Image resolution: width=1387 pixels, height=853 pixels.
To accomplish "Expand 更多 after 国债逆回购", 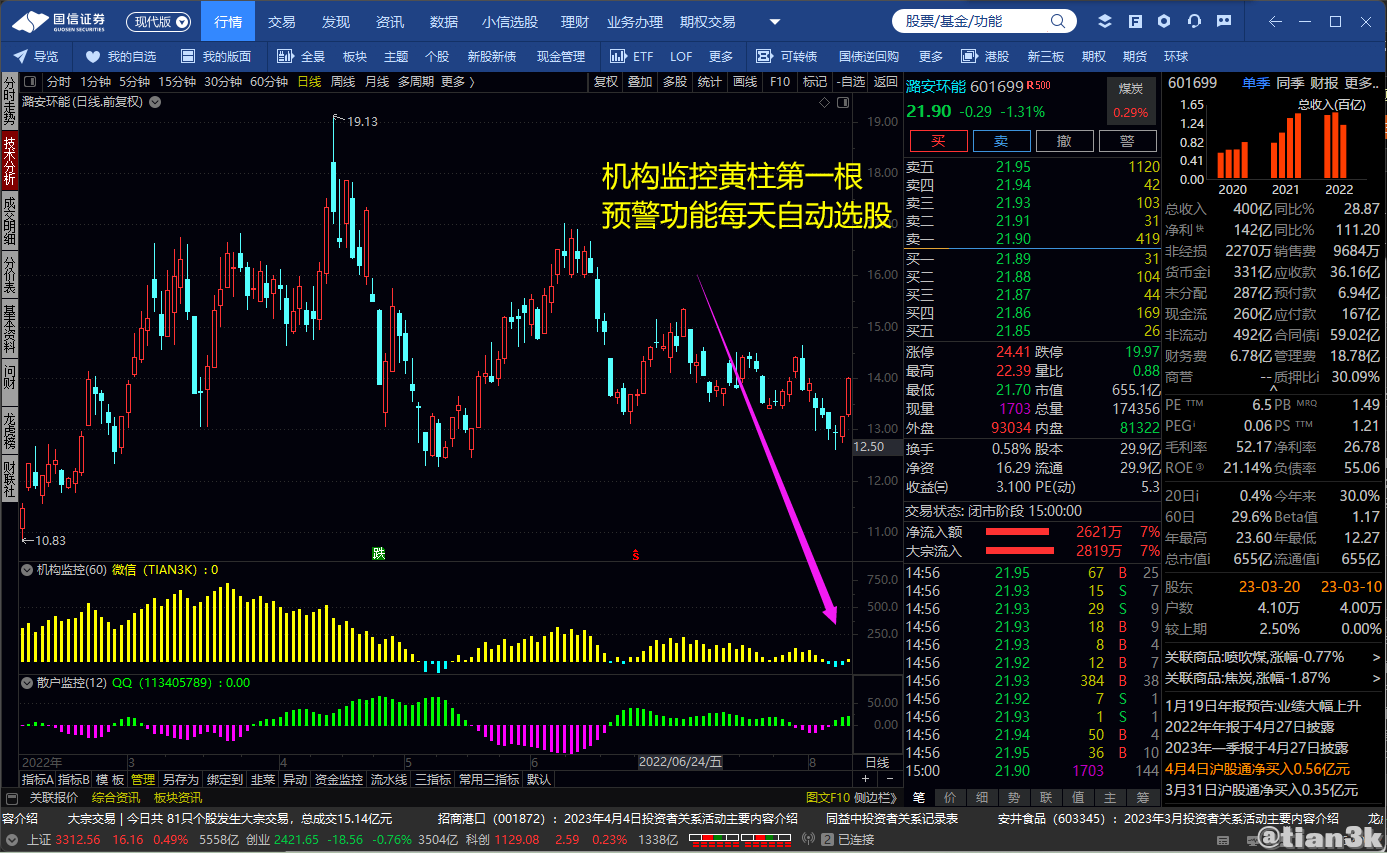I will [x=931, y=57].
